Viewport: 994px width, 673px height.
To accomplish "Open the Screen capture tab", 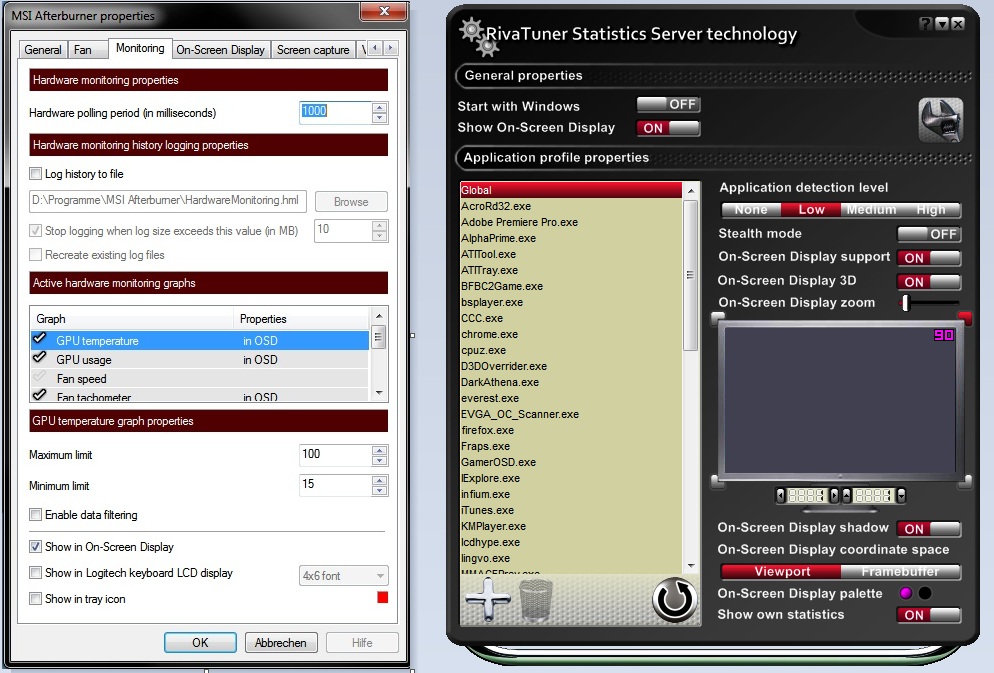I will tap(313, 50).
